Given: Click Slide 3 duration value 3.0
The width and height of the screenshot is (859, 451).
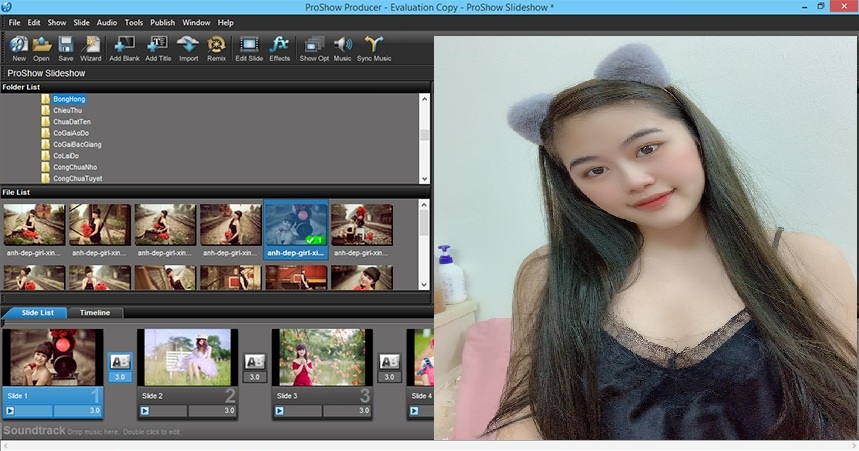Looking at the screenshot, I should click(x=364, y=410).
